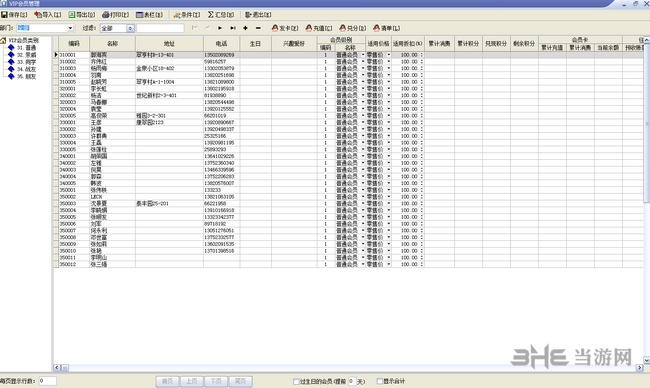650x388 pixels.
Task: Open member level dropdown in row 310002
Action: tap(363, 61)
